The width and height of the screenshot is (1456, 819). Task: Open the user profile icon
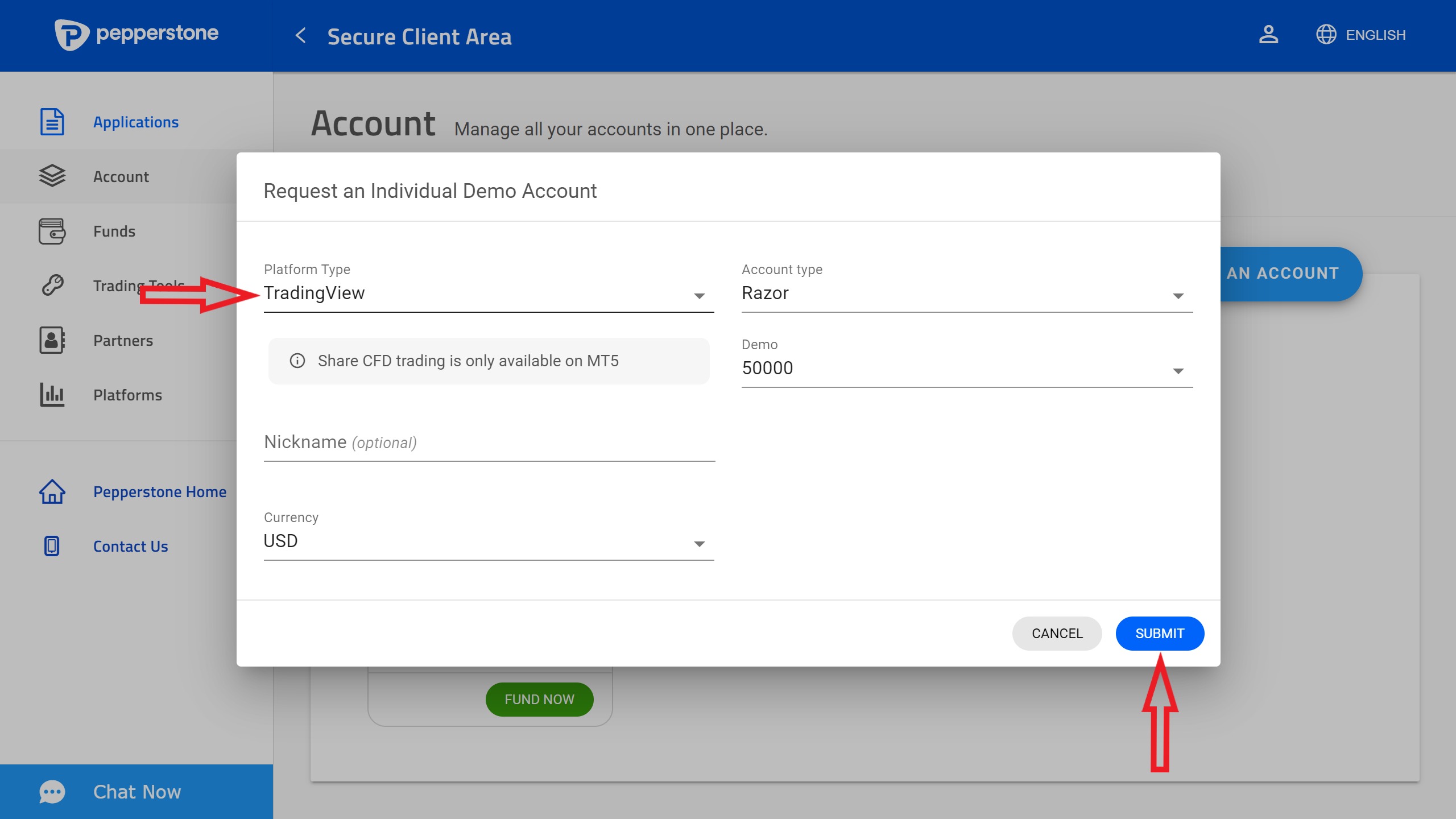pos(1268,35)
